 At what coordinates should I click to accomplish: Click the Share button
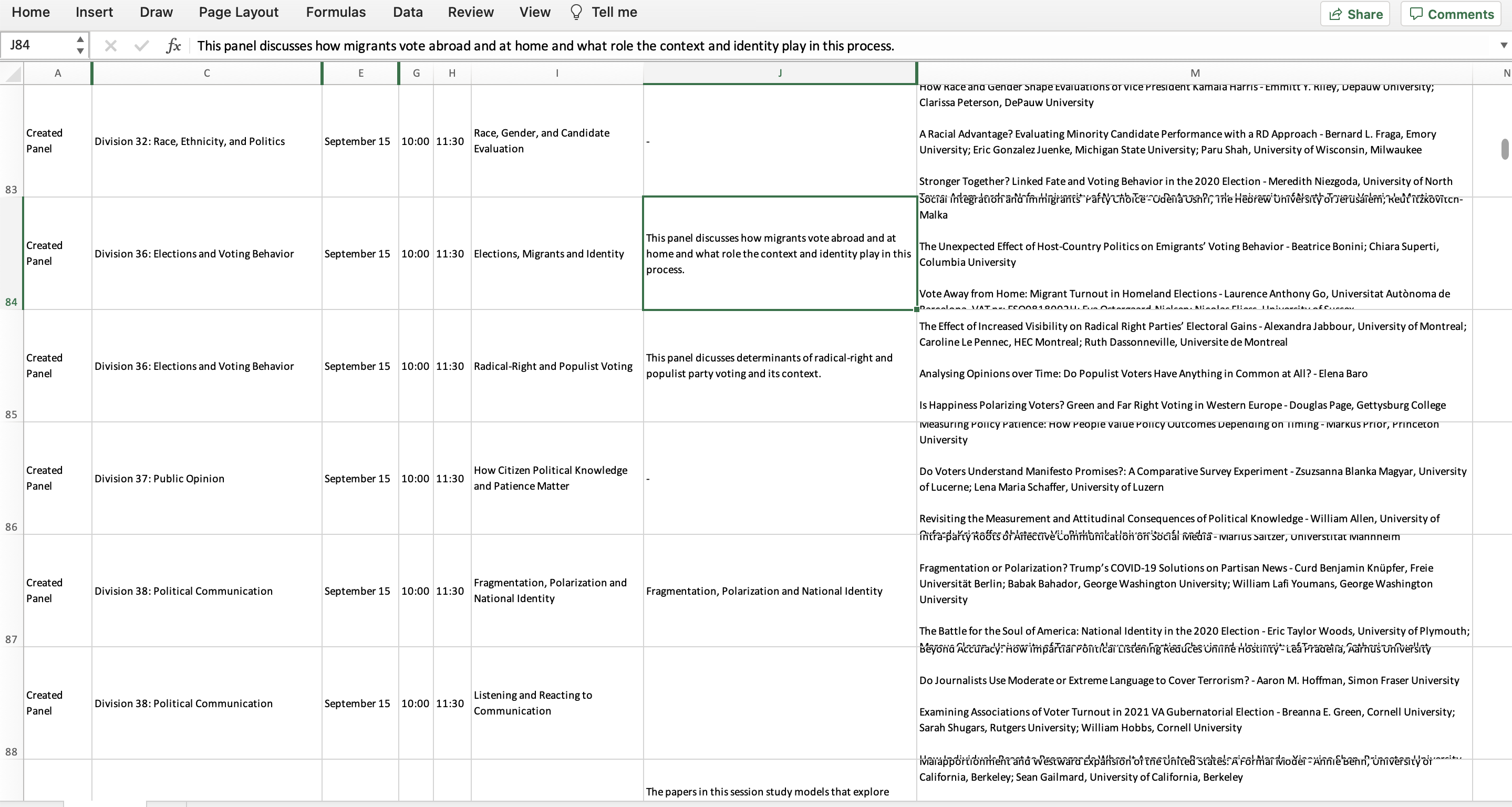coord(1355,14)
